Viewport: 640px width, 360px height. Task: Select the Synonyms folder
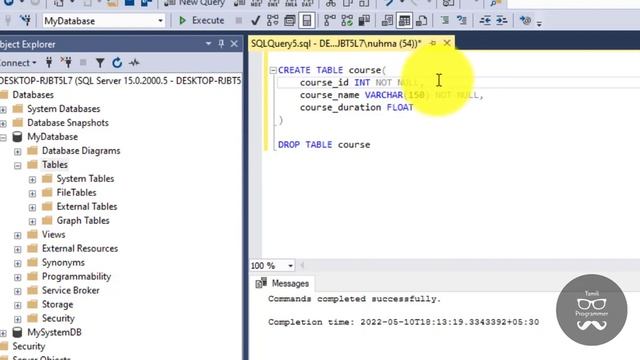(x=63, y=262)
